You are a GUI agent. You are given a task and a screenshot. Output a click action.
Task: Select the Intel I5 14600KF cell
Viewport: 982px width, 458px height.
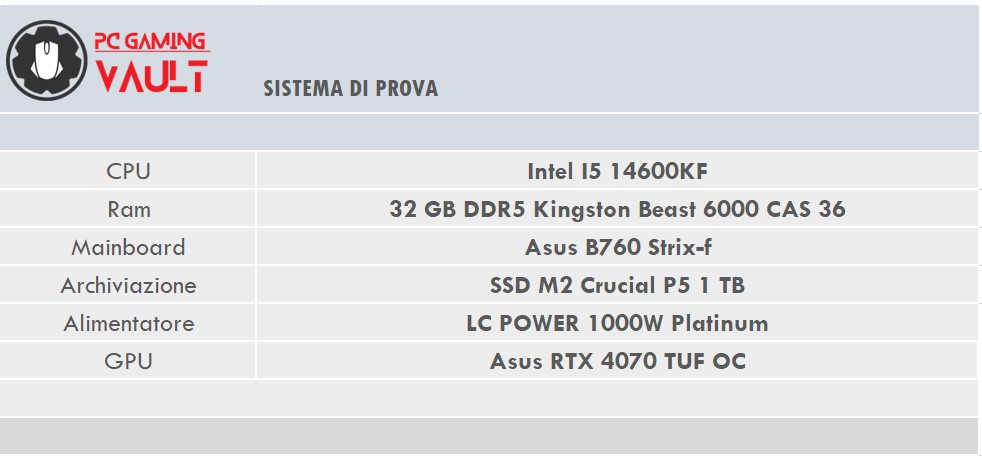pyautogui.click(x=617, y=170)
